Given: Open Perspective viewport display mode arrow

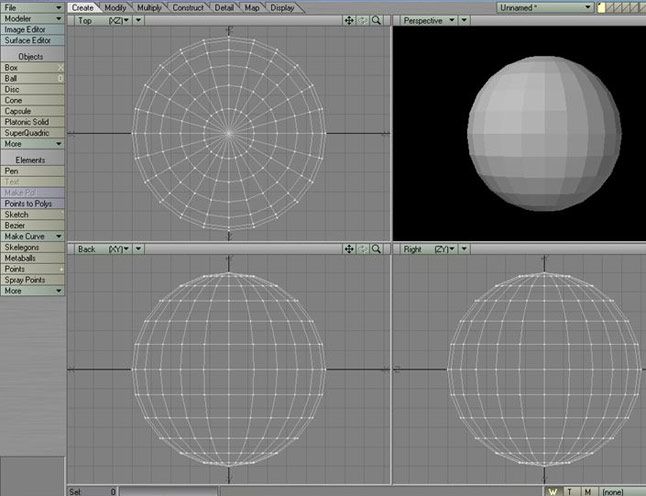Looking at the screenshot, I should (x=464, y=20).
